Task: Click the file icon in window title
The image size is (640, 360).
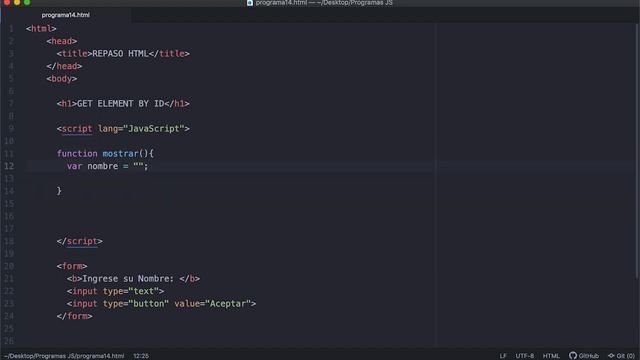Action: [x=250, y=3]
